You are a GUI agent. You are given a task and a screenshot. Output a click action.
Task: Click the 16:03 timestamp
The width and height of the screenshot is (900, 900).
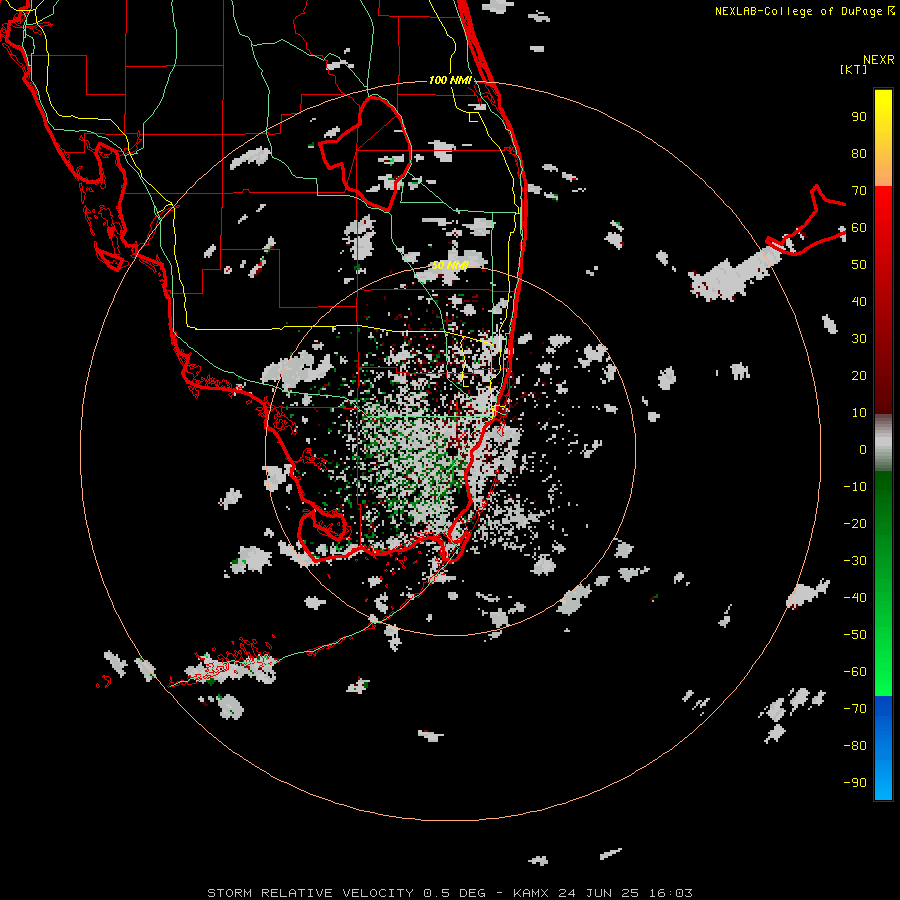pos(670,893)
